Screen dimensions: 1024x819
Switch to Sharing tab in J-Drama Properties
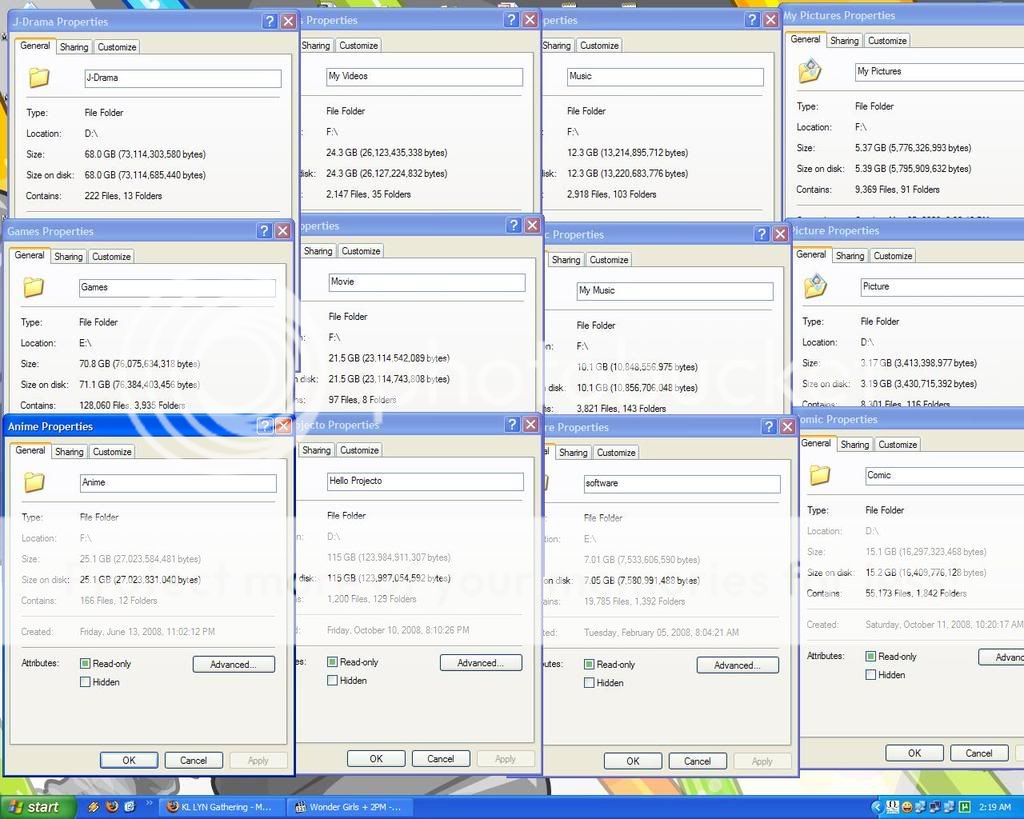(74, 47)
